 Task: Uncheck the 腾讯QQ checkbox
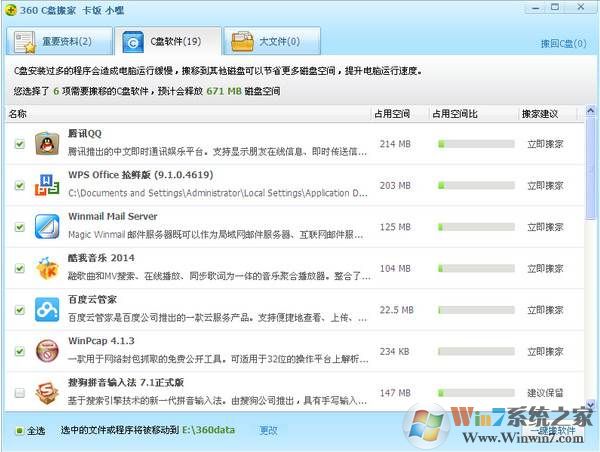click(20, 144)
